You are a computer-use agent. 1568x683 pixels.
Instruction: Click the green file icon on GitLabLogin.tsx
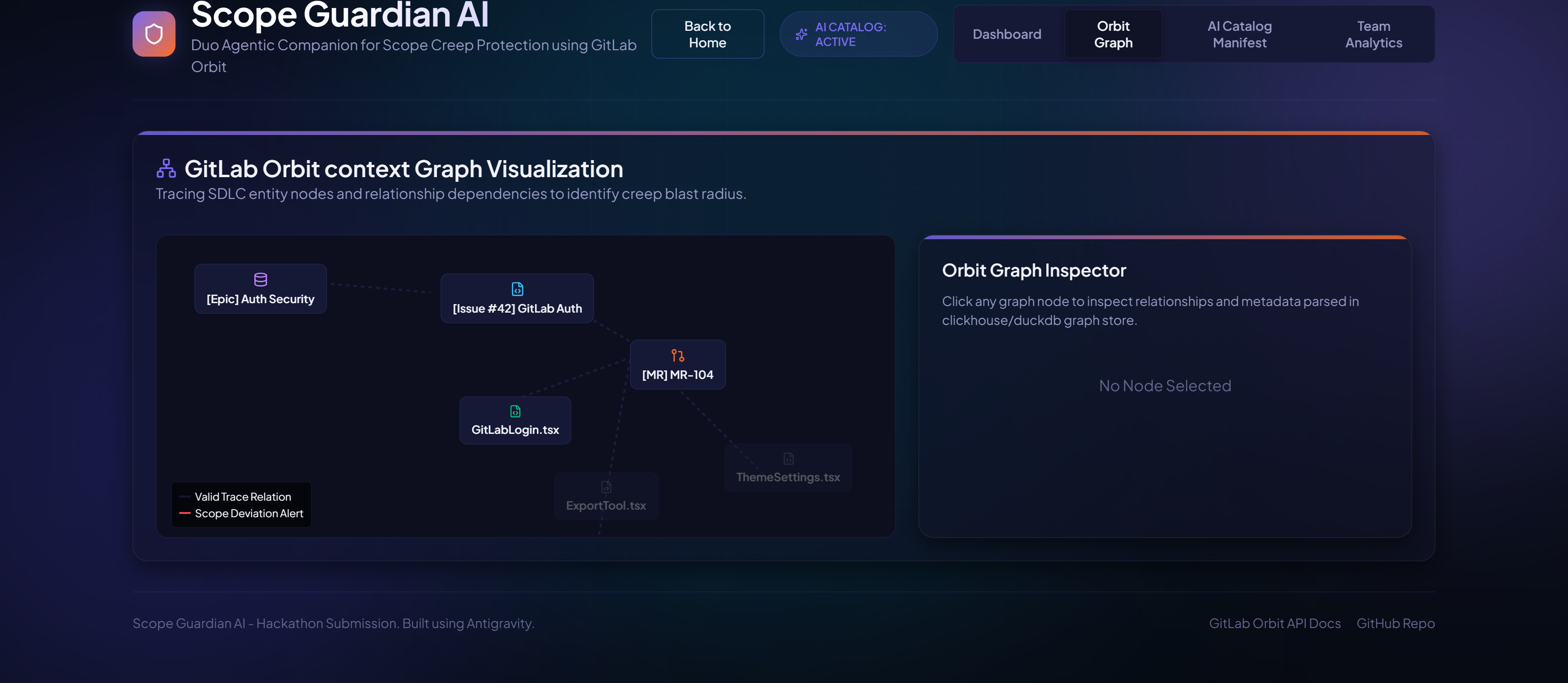point(515,412)
